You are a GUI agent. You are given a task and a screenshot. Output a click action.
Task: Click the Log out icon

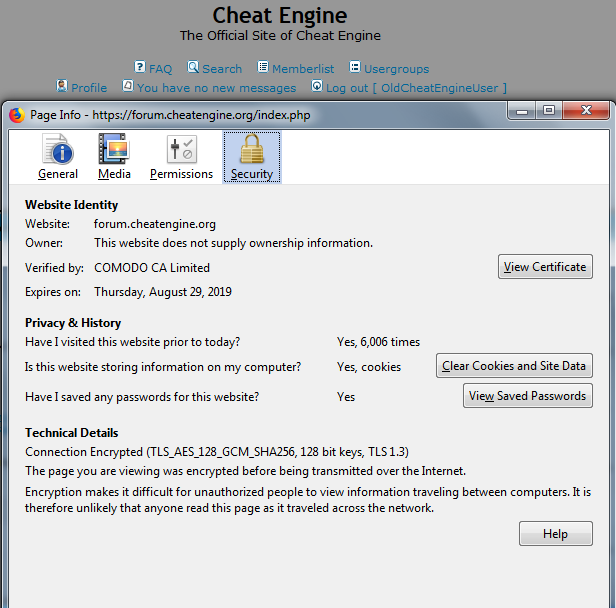click(317, 86)
